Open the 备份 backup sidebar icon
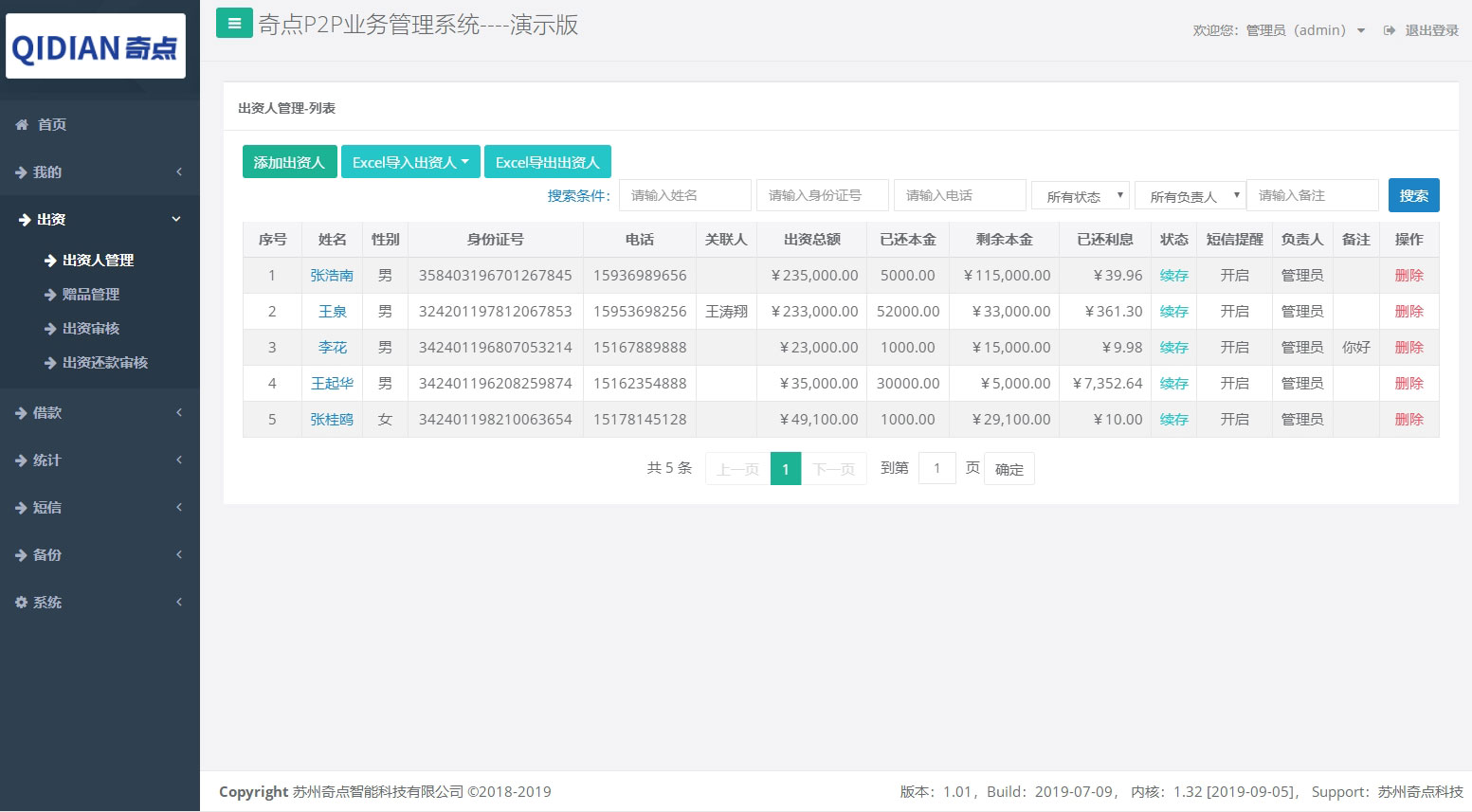Screen dimensions: 1472x812 (x=22, y=554)
